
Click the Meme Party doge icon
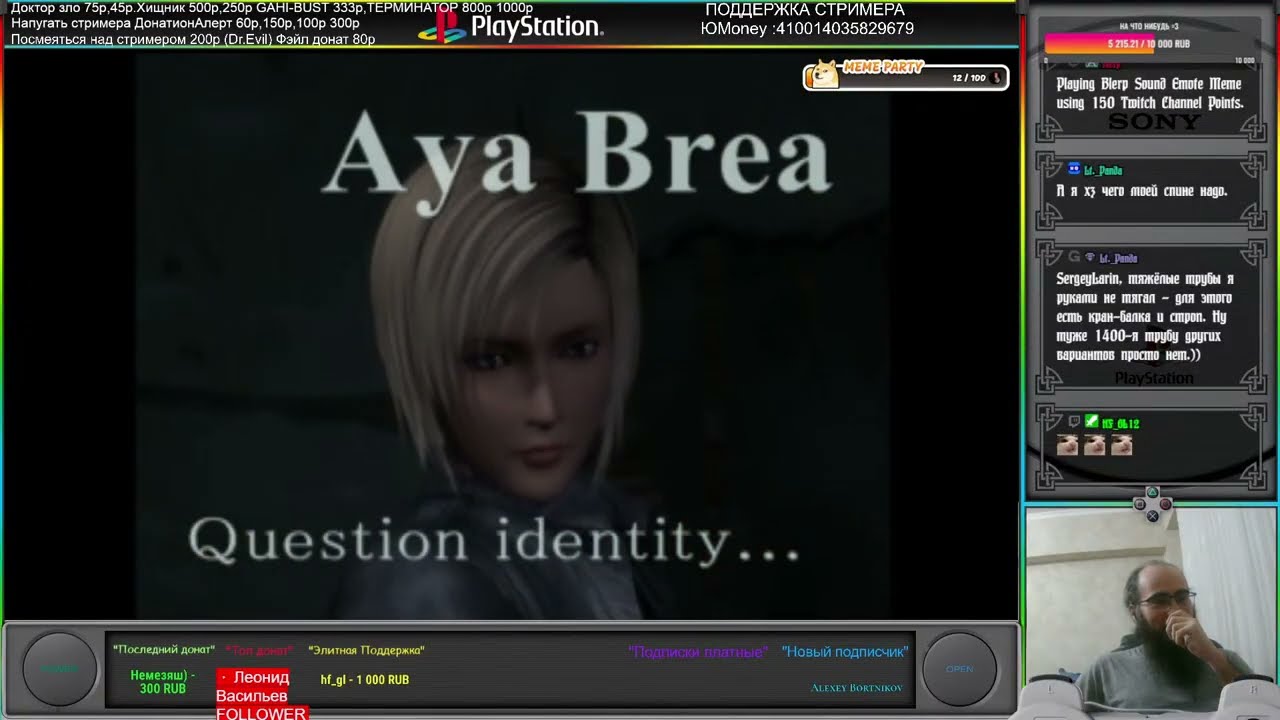(x=823, y=76)
